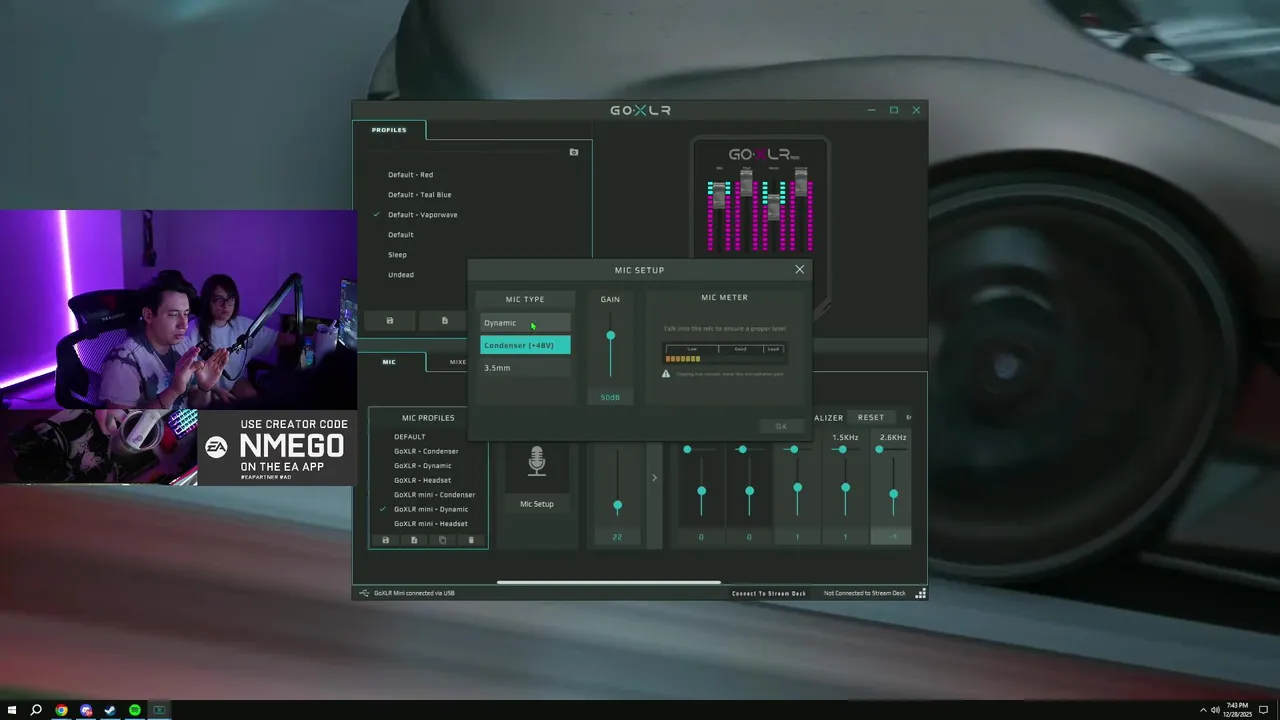Select the Default - Teal Blue profile
The height and width of the screenshot is (720, 1280).
point(419,195)
